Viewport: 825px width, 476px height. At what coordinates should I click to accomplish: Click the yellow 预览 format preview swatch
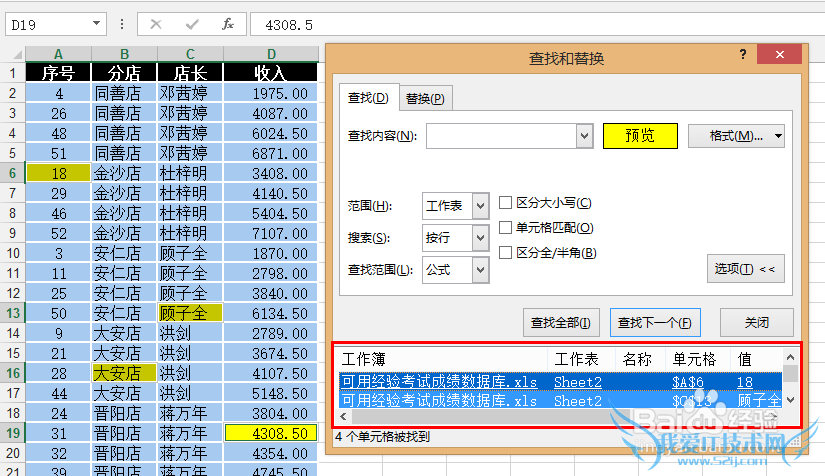pyautogui.click(x=640, y=135)
